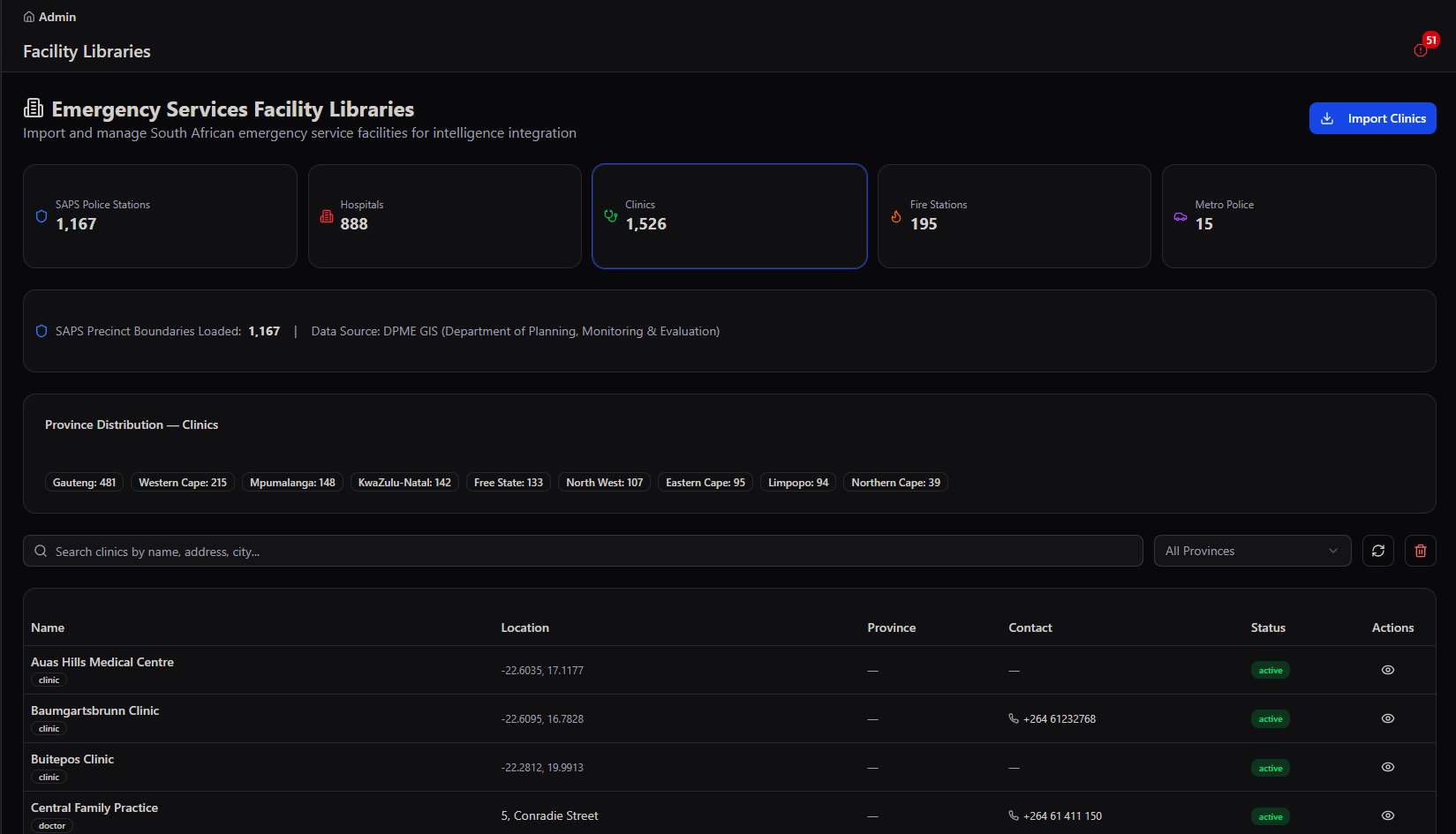The image size is (1456, 834).
Task: Click the phone icon in Central Family Practice row
Action: (1014, 815)
